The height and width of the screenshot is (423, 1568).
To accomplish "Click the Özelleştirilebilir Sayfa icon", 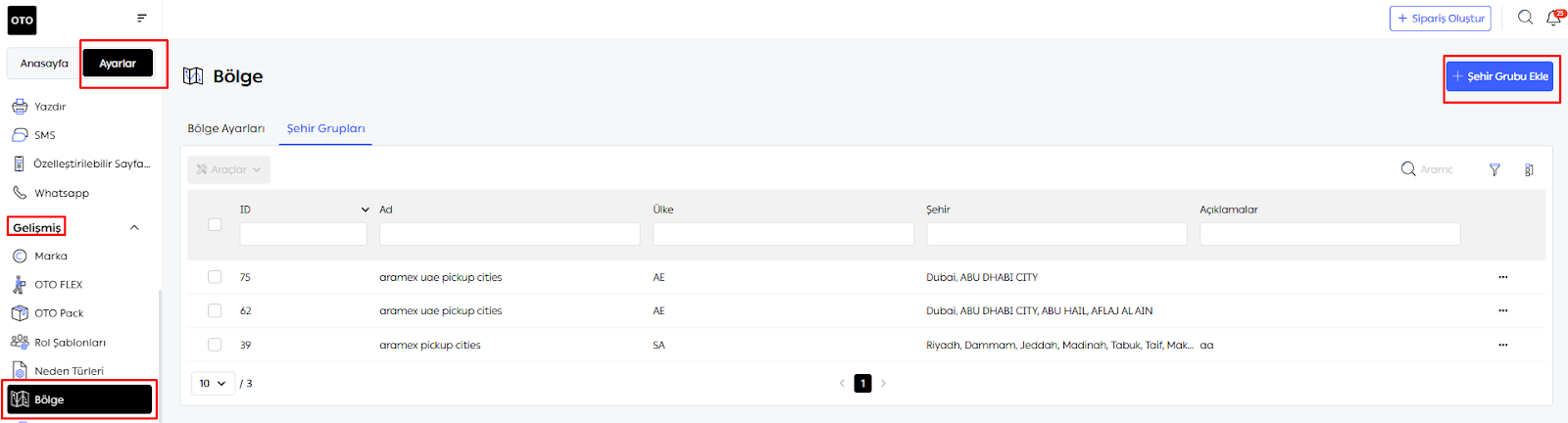I will point(19,164).
